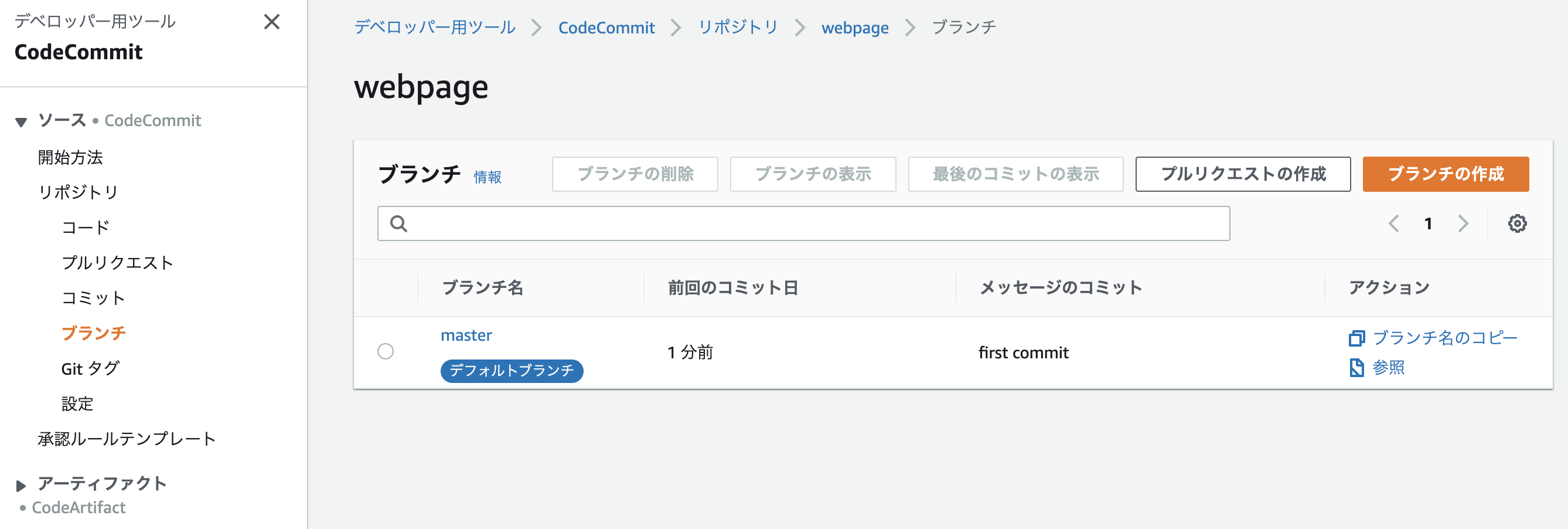Expand the アーティファクト section arrow

pos(21,485)
